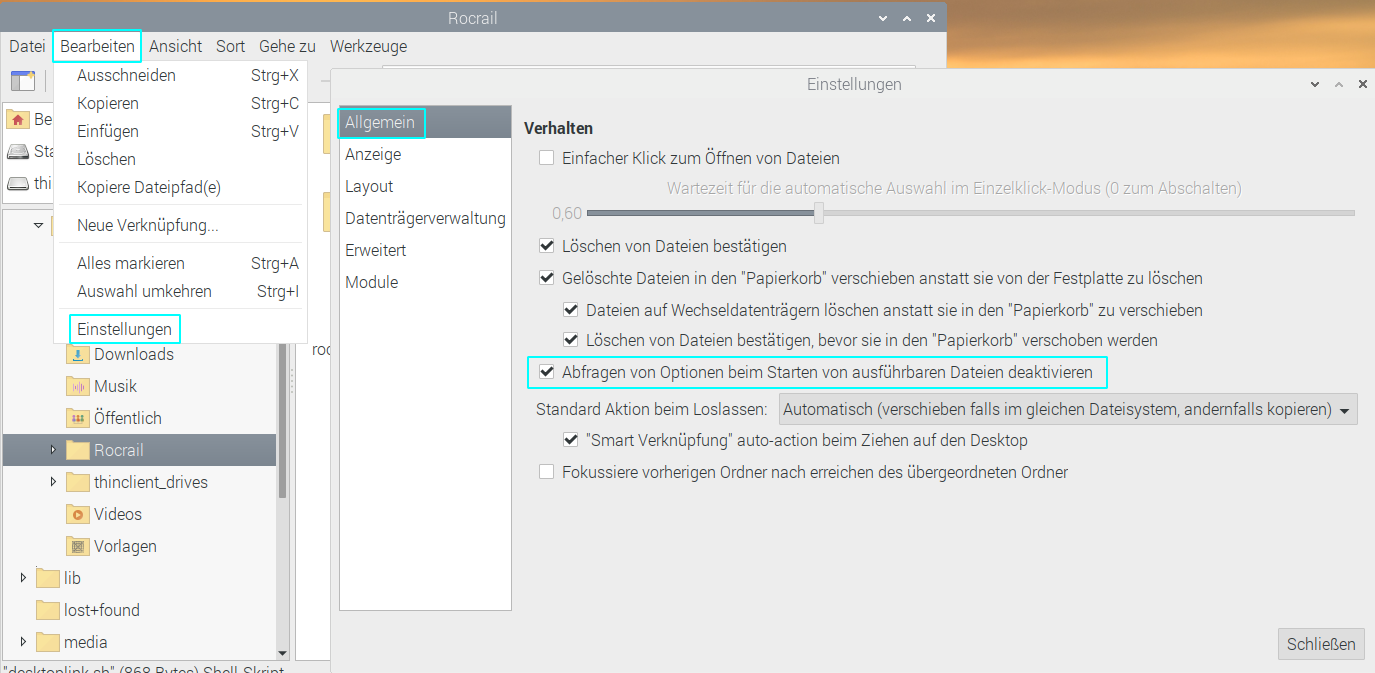Click the Wartezeit slider handle
1375x673 pixels.
pos(819,213)
